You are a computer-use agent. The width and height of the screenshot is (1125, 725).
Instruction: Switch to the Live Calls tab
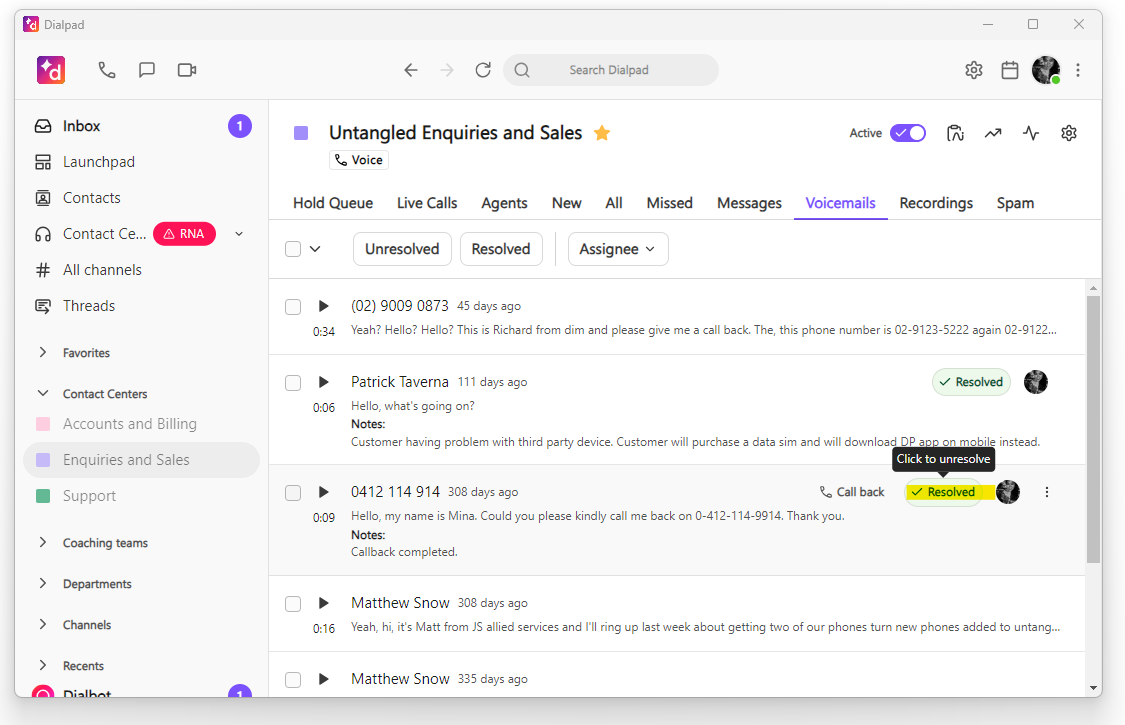click(x=427, y=203)
